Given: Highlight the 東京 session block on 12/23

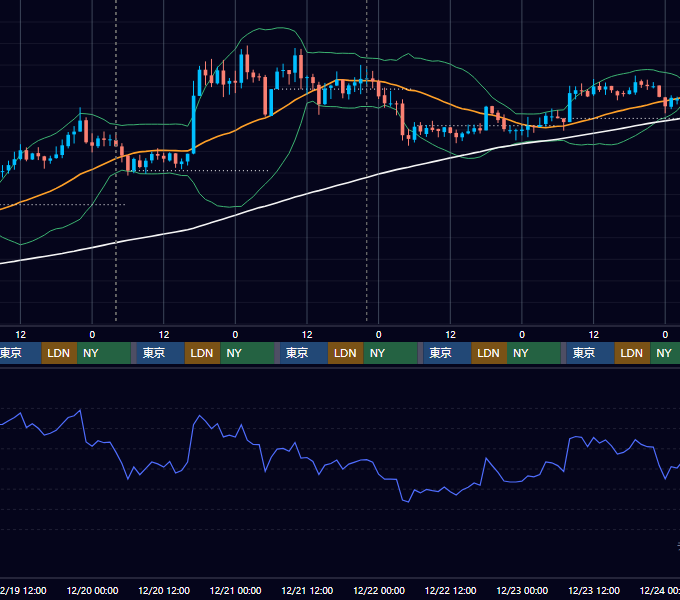Looking at the screenshot, I should click(590, 353).
